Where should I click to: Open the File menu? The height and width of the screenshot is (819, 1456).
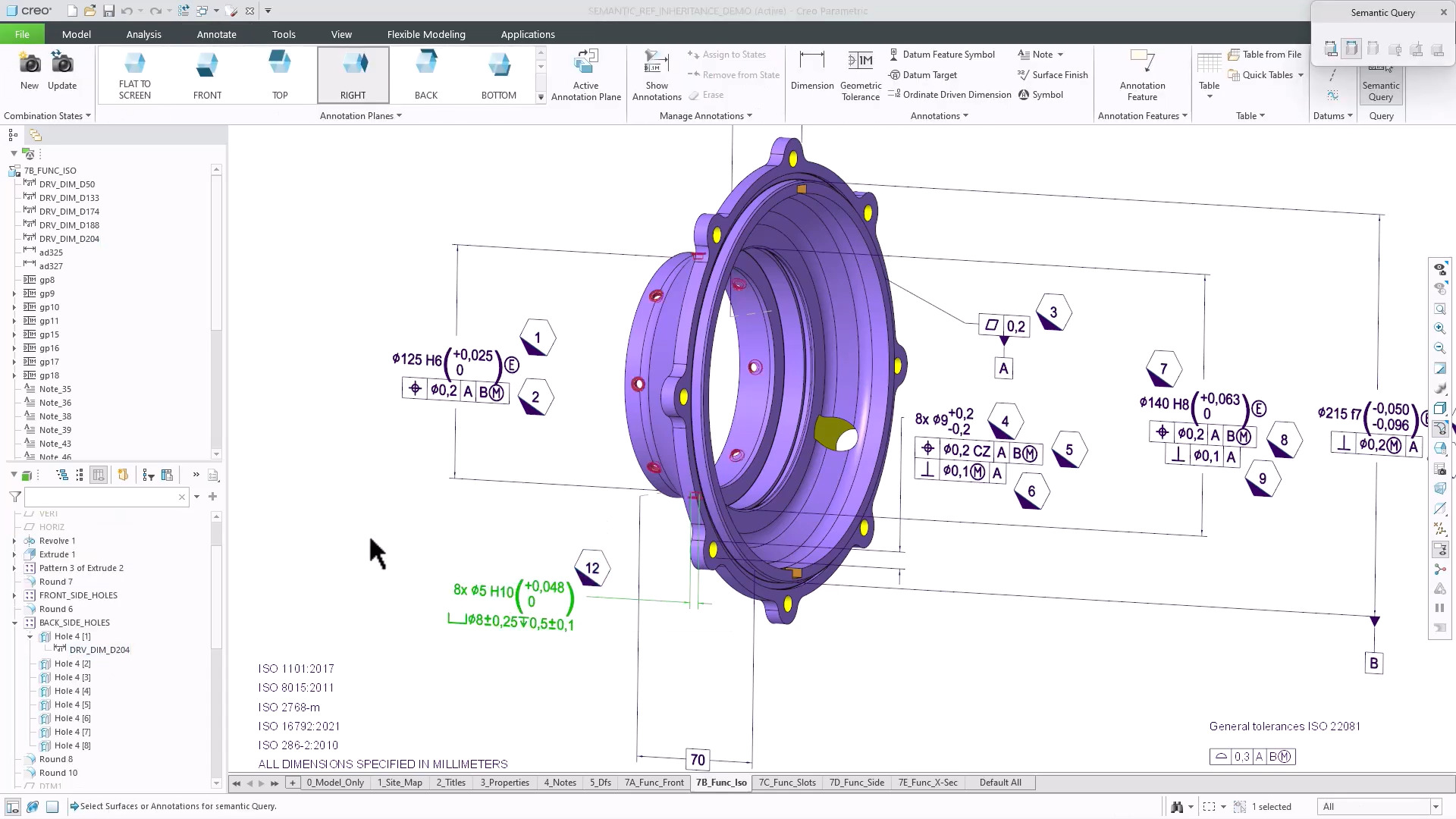(22, 34)
